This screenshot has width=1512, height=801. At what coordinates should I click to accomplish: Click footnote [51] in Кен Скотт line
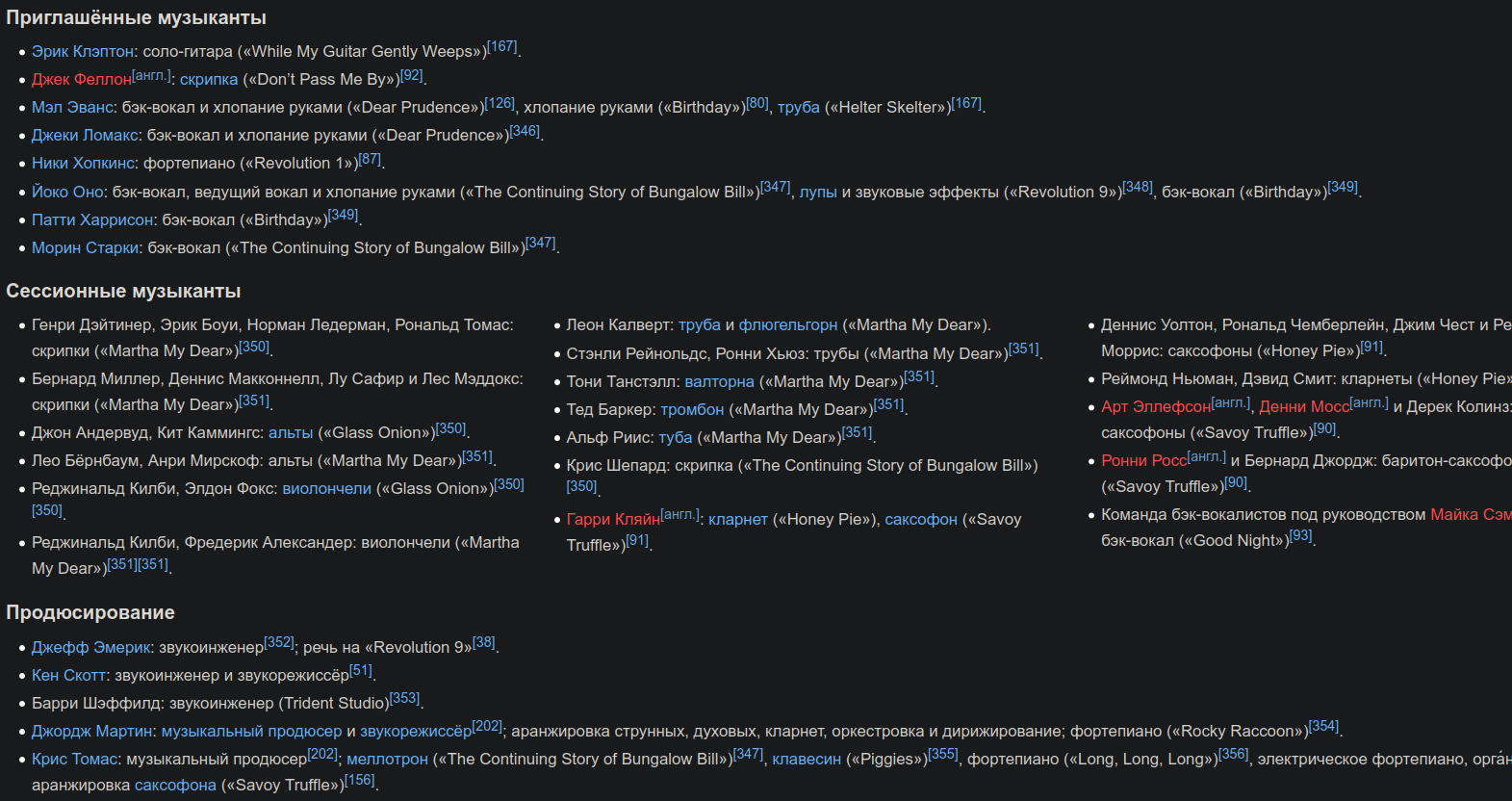tap(361, 671)
